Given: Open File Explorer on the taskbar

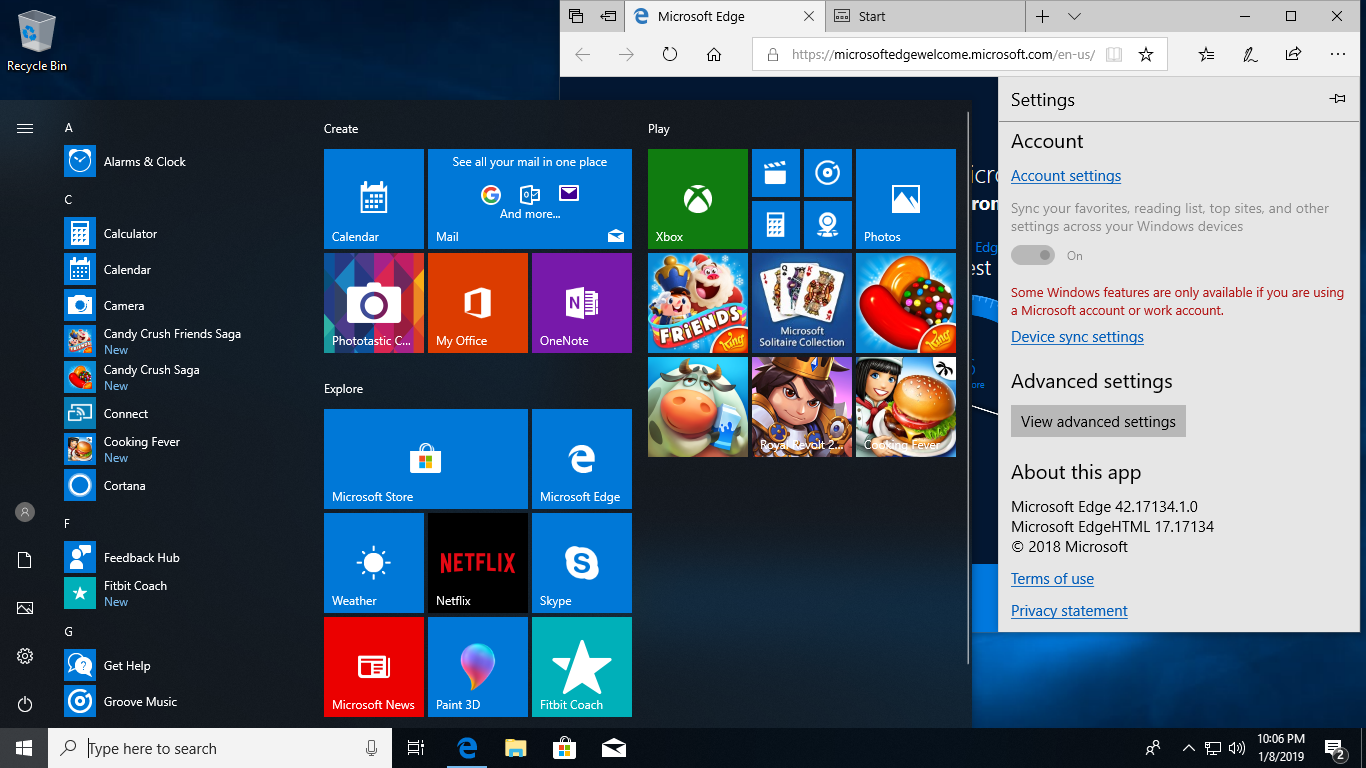Looking at the screenshot, I should pyautogui.click(x=515, y=748).
